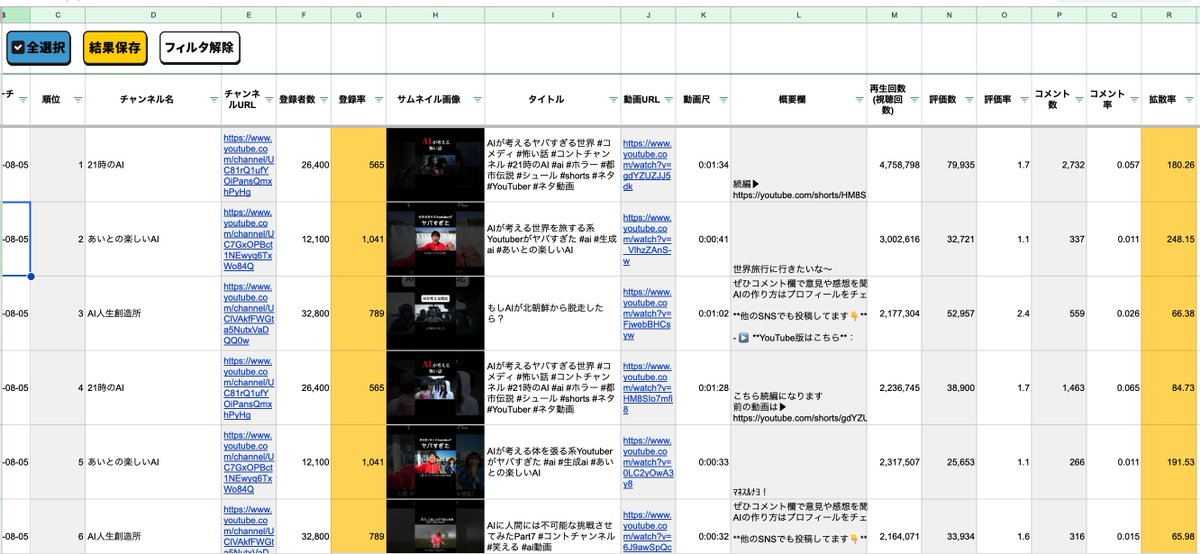Open the video link ending in 0LC2yOwA3y8

point(647,461)
